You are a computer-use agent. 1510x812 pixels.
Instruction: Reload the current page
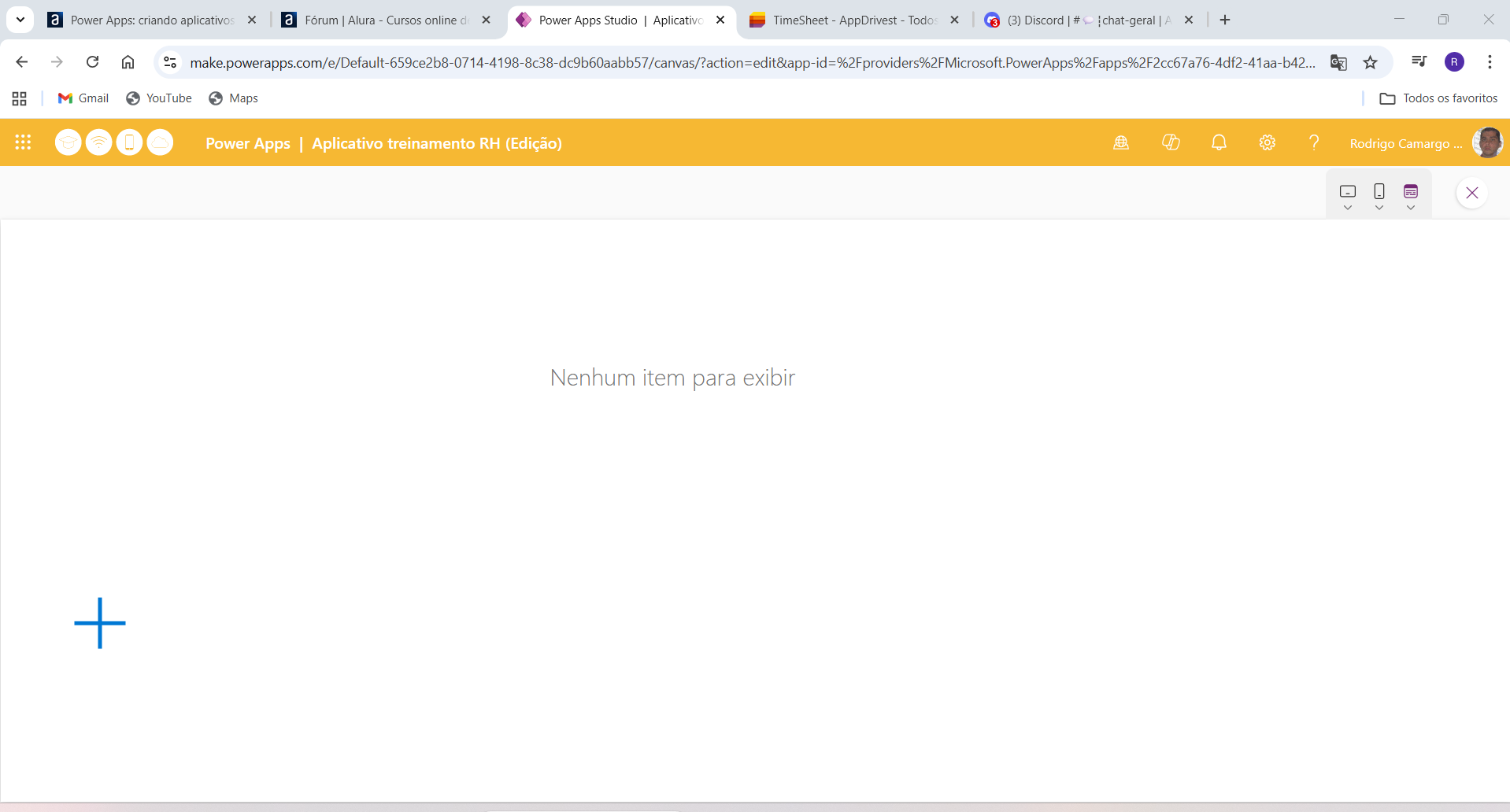(x=92, y=62)
